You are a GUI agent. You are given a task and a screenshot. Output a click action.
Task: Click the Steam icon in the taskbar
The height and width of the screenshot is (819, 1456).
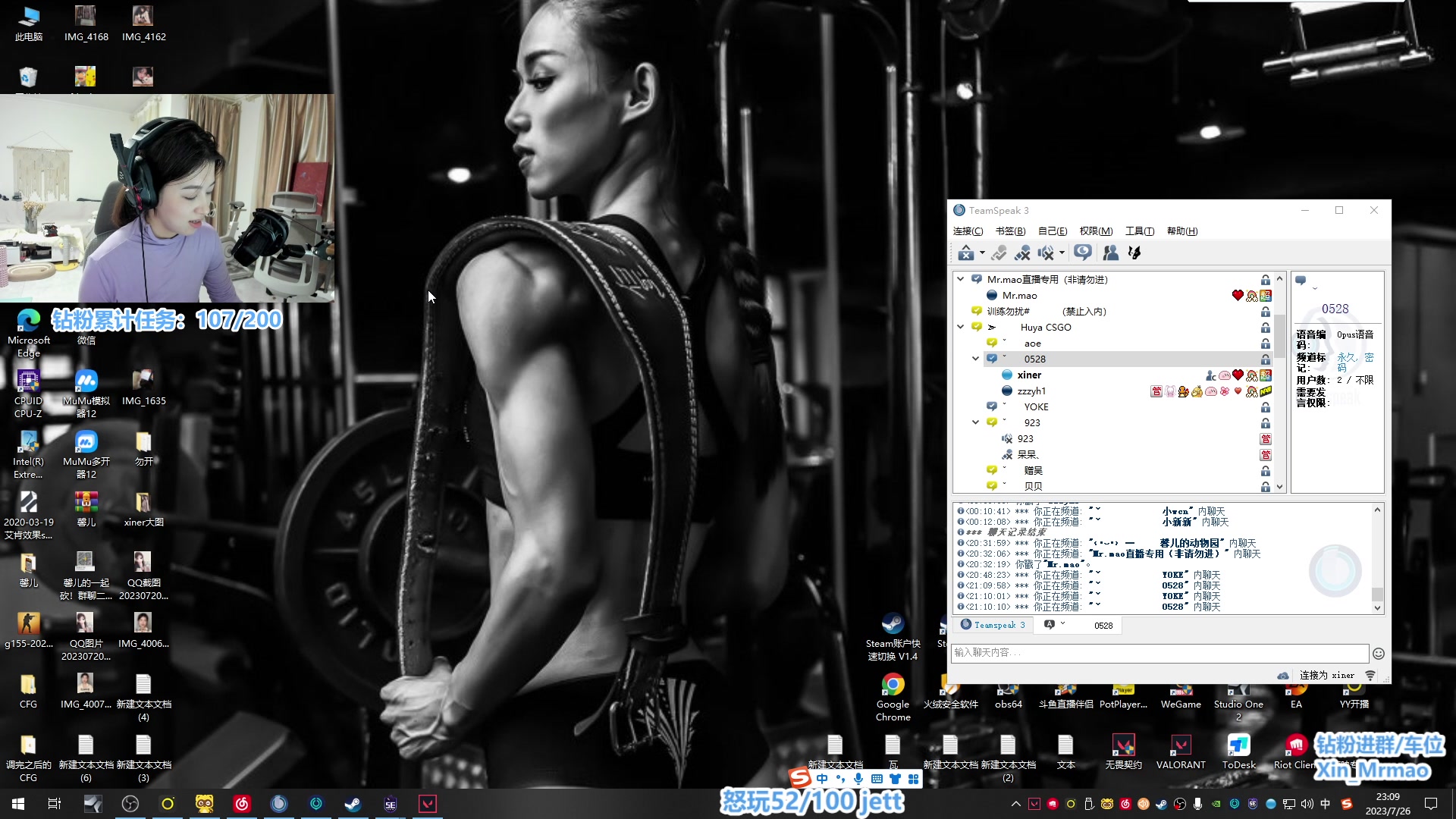click(353, 804)
